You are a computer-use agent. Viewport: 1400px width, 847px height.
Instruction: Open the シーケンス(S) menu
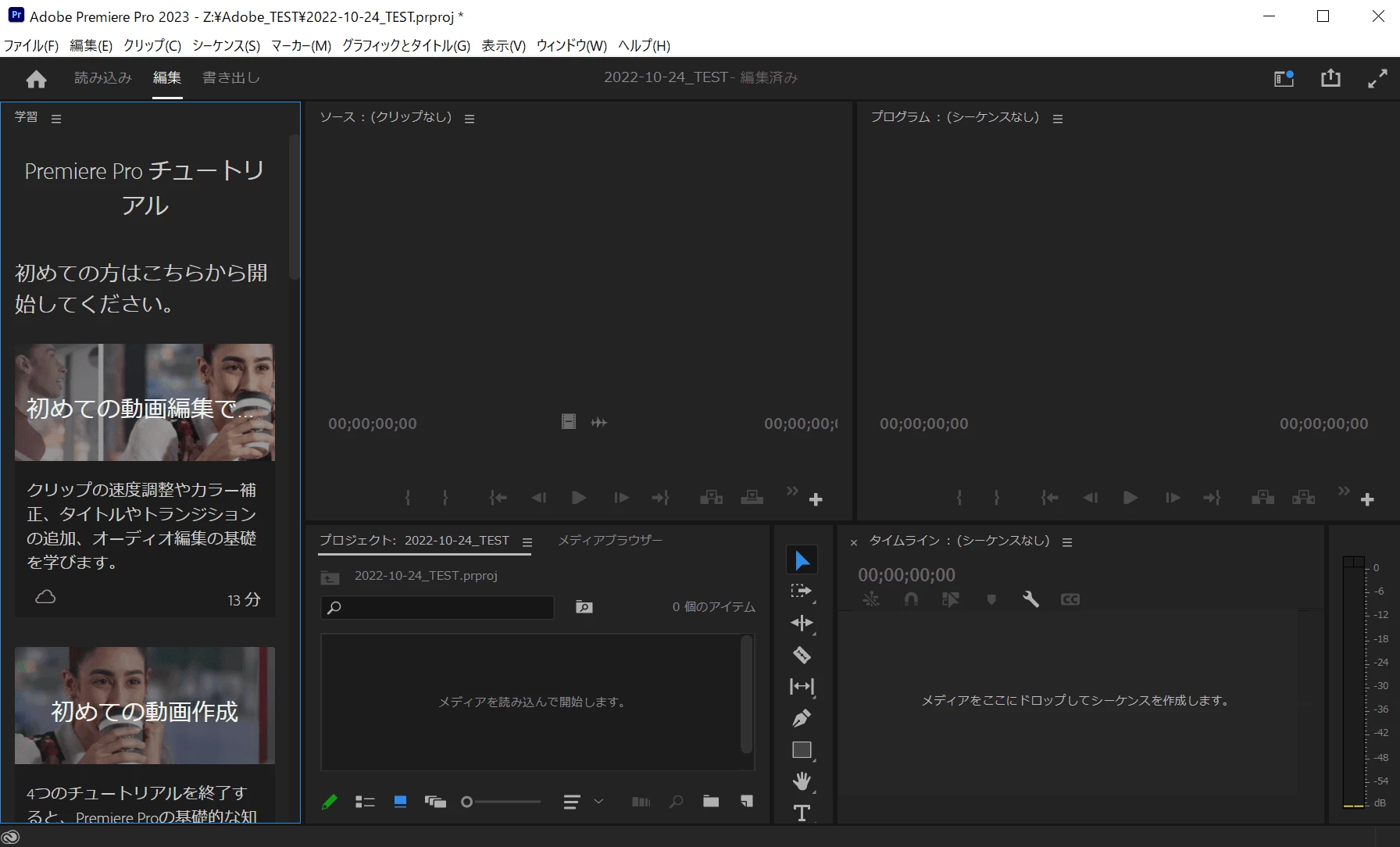coord(227,45)
